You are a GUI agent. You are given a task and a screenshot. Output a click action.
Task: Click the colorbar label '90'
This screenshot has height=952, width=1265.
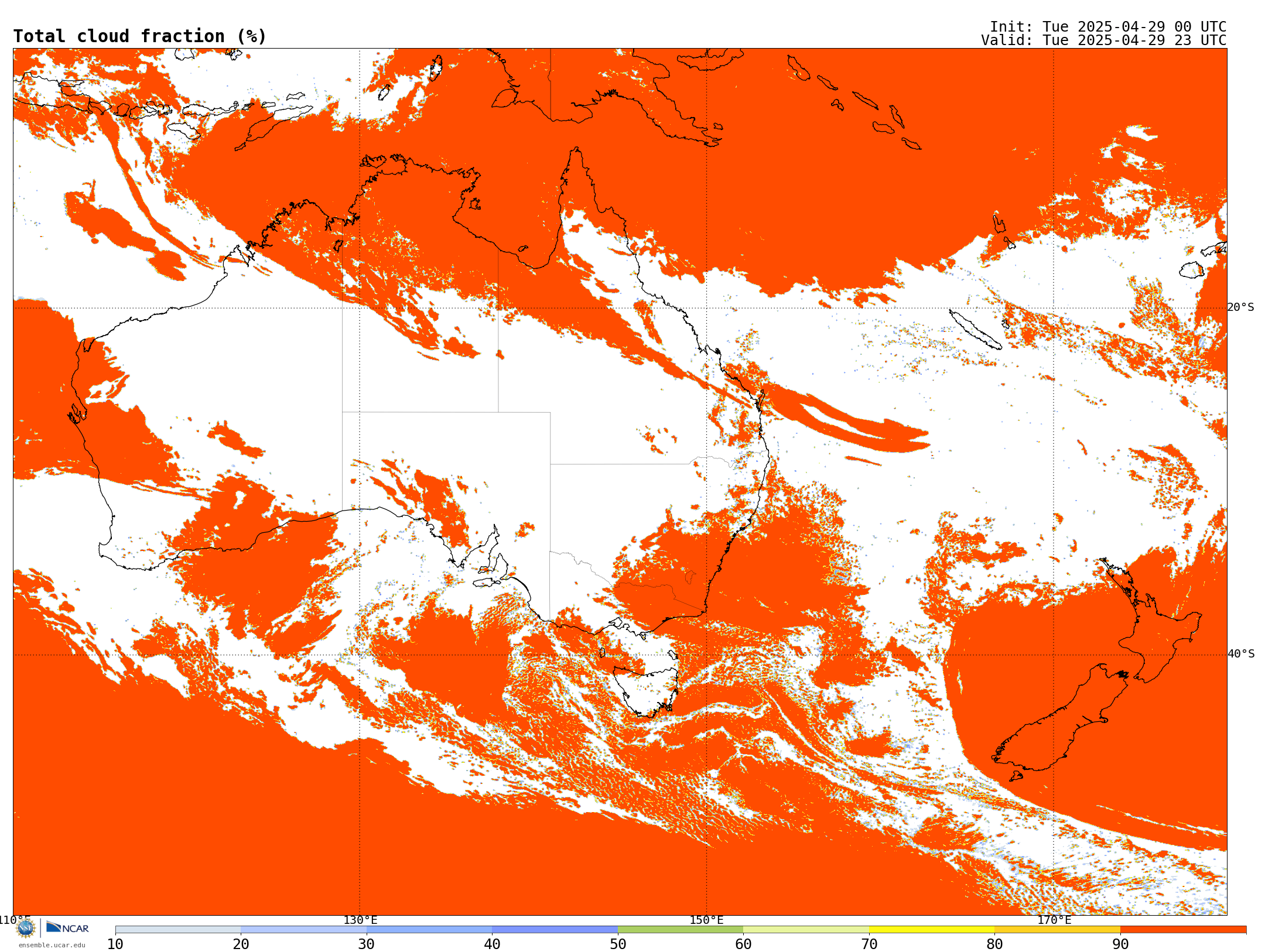(1120, 944)
